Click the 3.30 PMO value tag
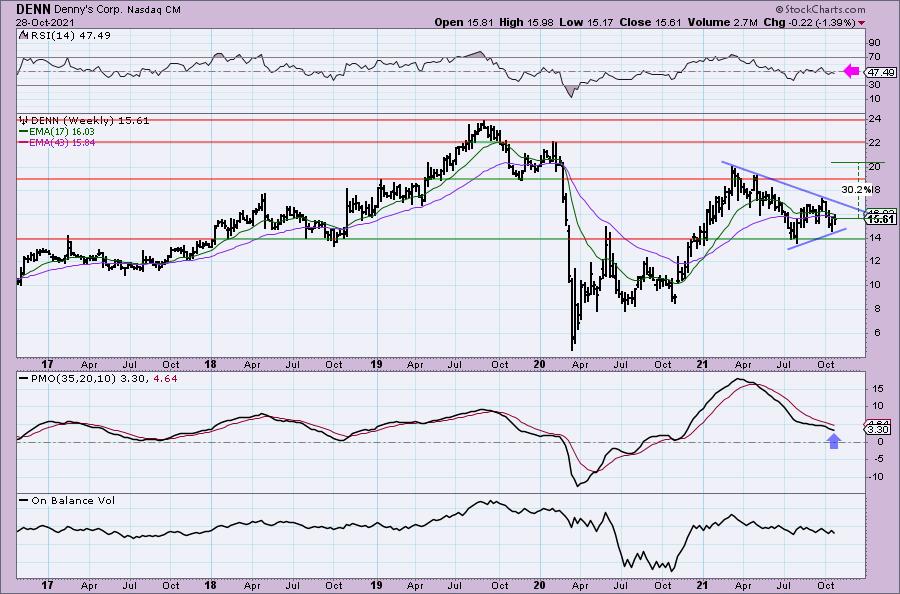 (x=880, y=430)
